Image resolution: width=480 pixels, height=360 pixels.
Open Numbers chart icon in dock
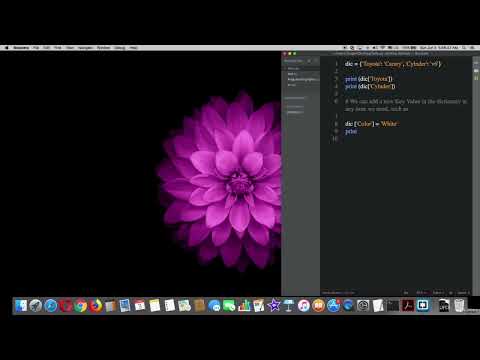tap(244, 305)
